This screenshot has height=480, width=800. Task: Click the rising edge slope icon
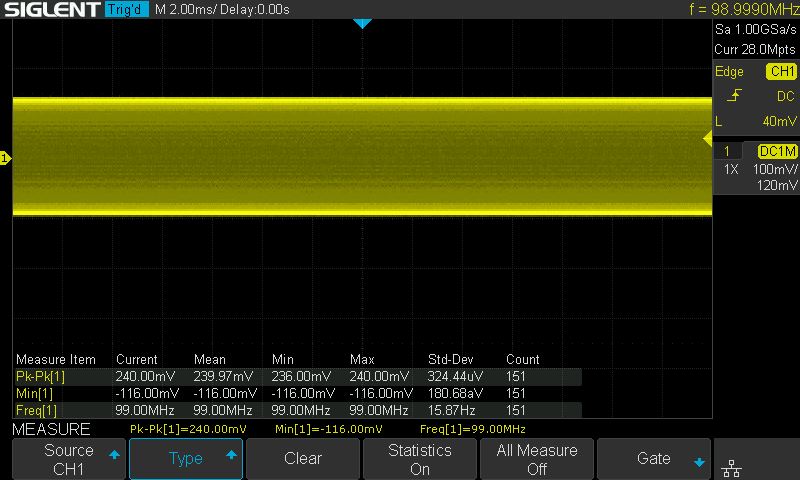coord(735,96)
